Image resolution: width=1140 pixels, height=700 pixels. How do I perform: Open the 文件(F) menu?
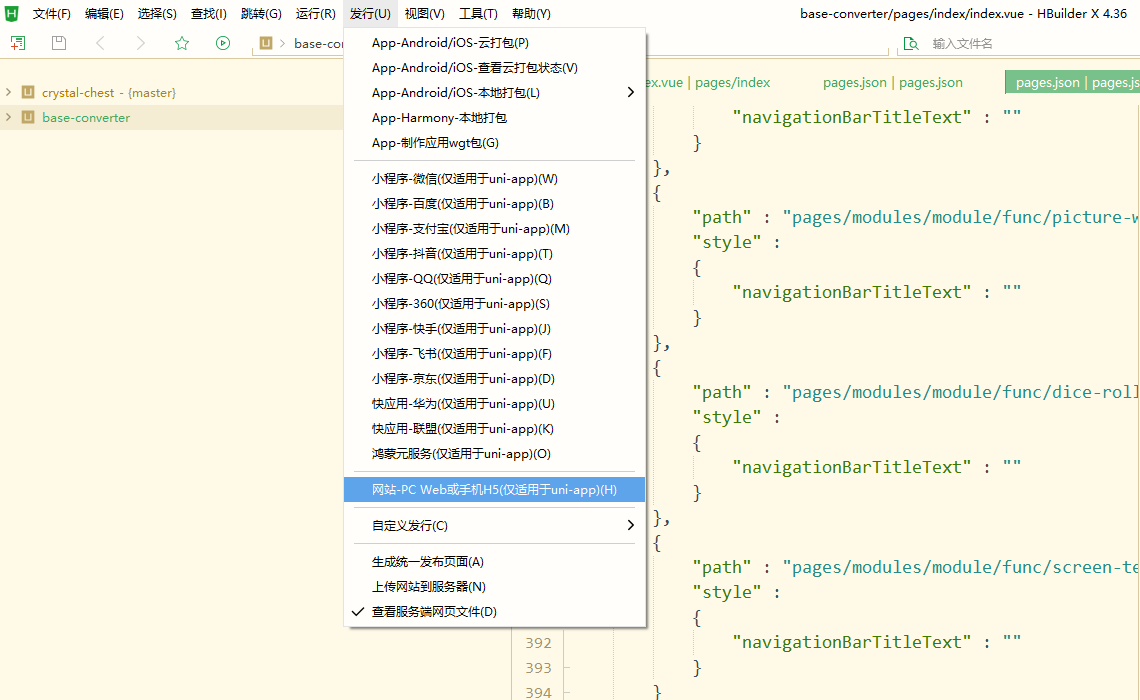point(52,14)
